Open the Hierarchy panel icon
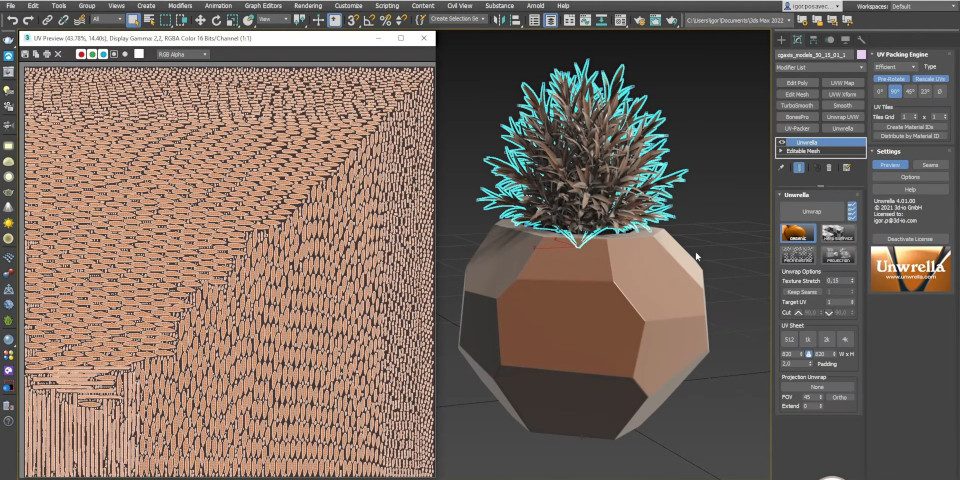The width and height of the screenshot is (960, 480). (x=813, y=40)
